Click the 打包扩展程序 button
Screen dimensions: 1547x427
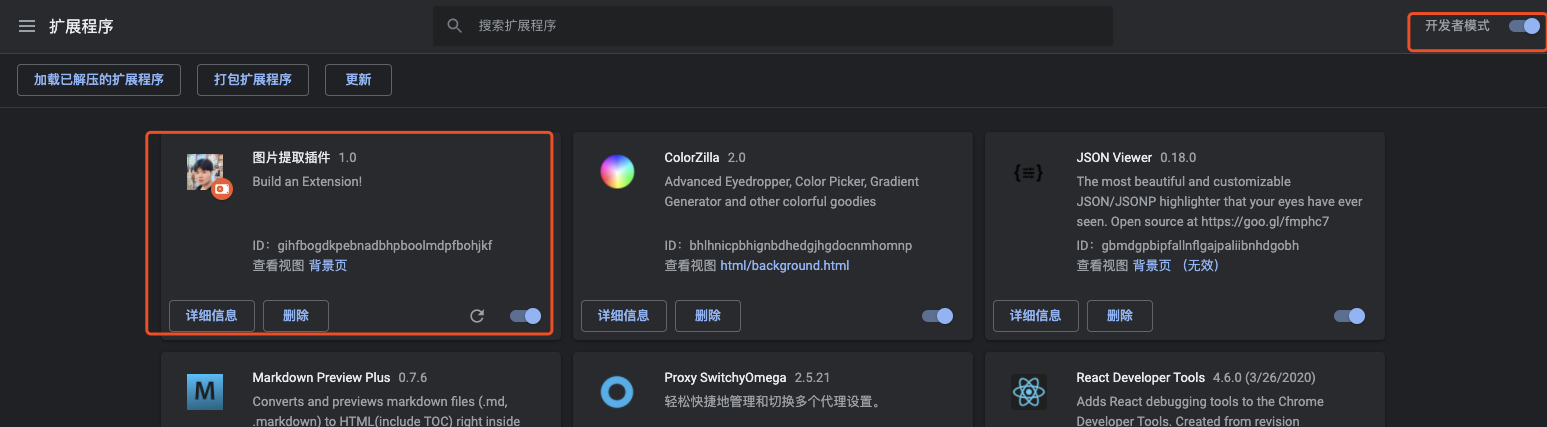click(253, 80)
